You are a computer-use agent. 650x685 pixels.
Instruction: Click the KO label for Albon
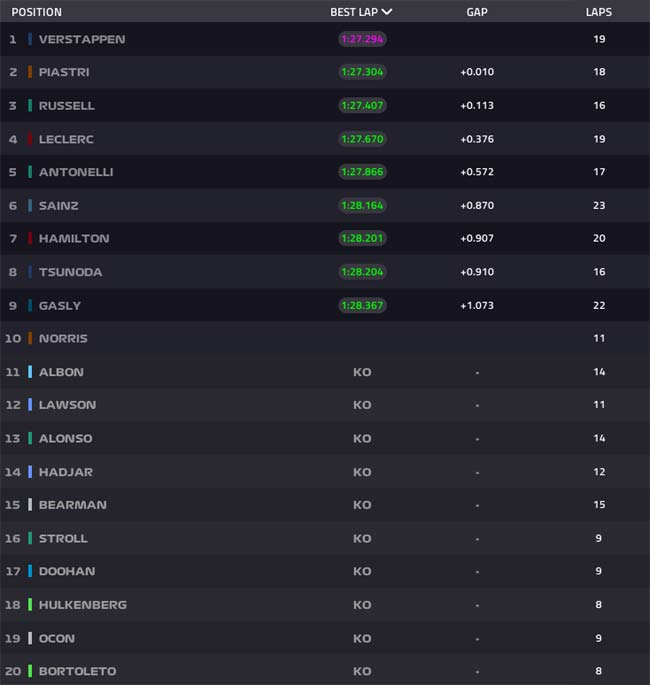pyautogui.click(x=362, y=372)
